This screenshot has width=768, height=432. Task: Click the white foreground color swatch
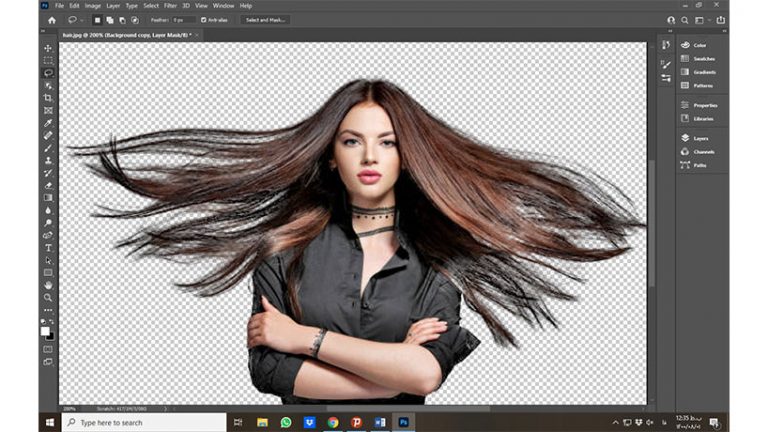click(45, 331)
